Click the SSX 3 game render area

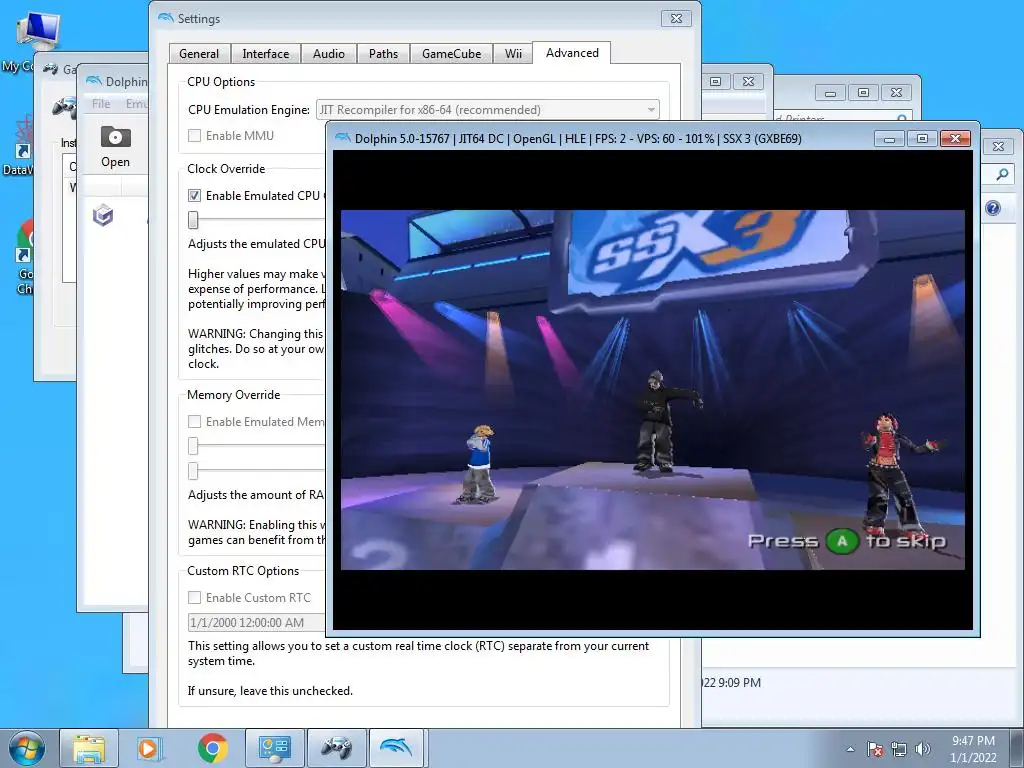[652, 390]
